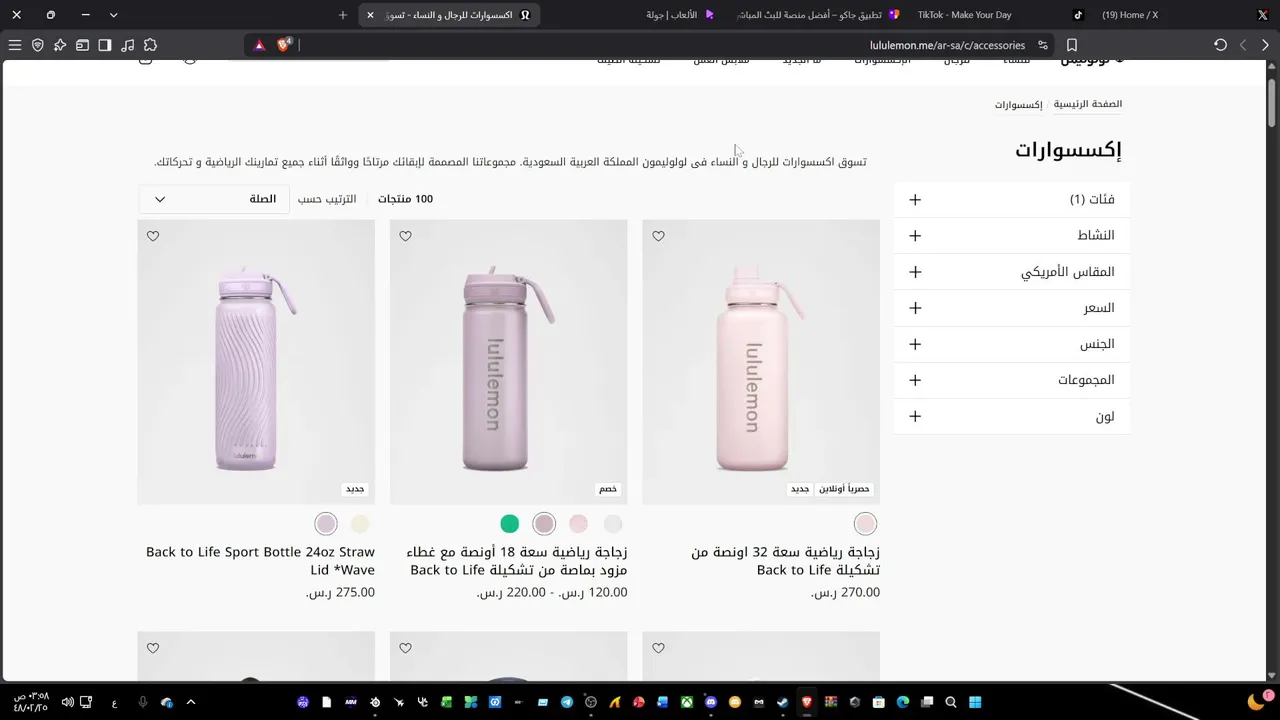Expand the المجموعات collections filter
The image size is (1280, 720).
(1012, 380)
